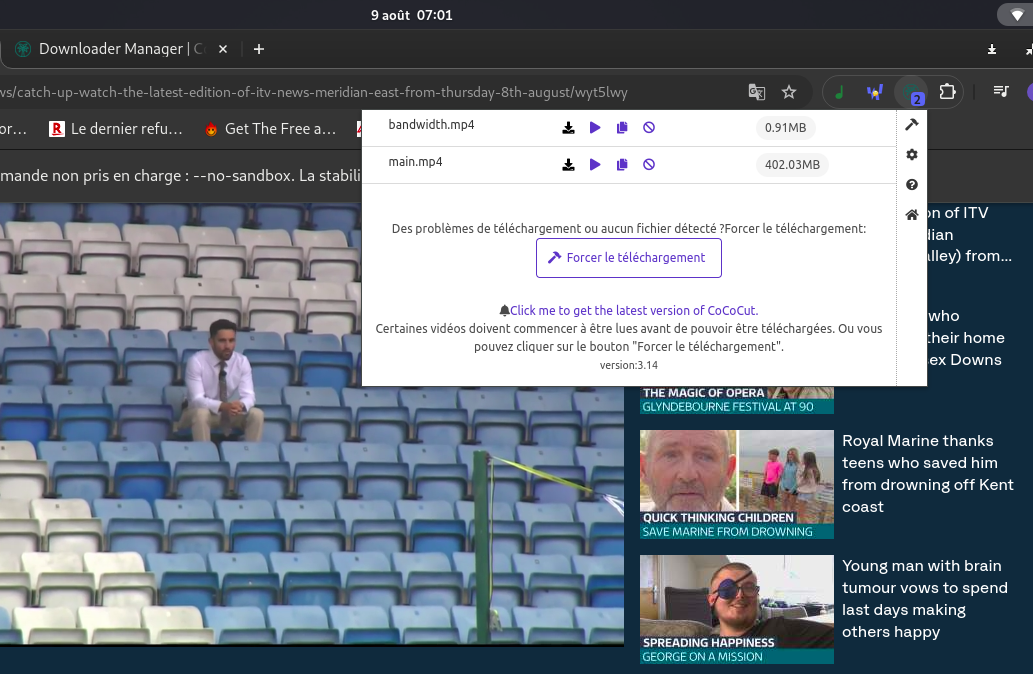This screenshot has width=1033, height=674.
Task: Copy the bandwidth.mp4 link
Action: click(622, 128)
